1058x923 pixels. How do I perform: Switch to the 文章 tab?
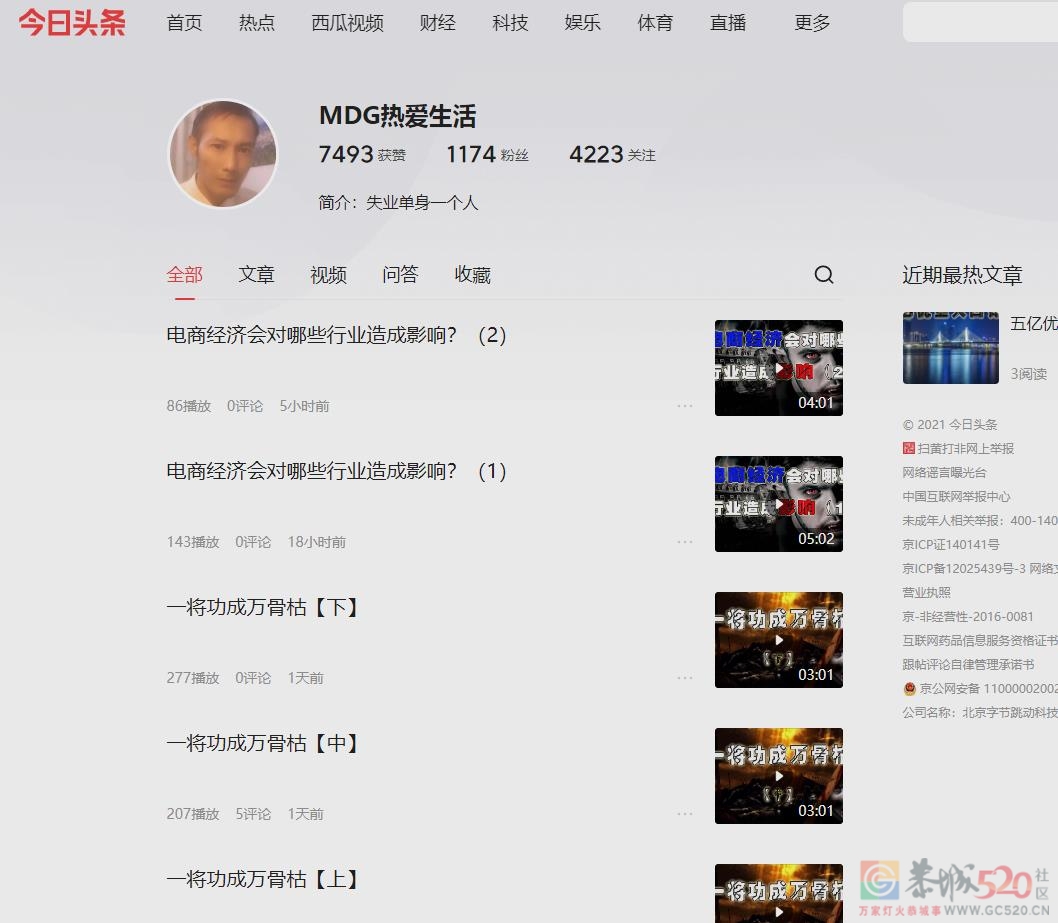(x=256, y=275)
